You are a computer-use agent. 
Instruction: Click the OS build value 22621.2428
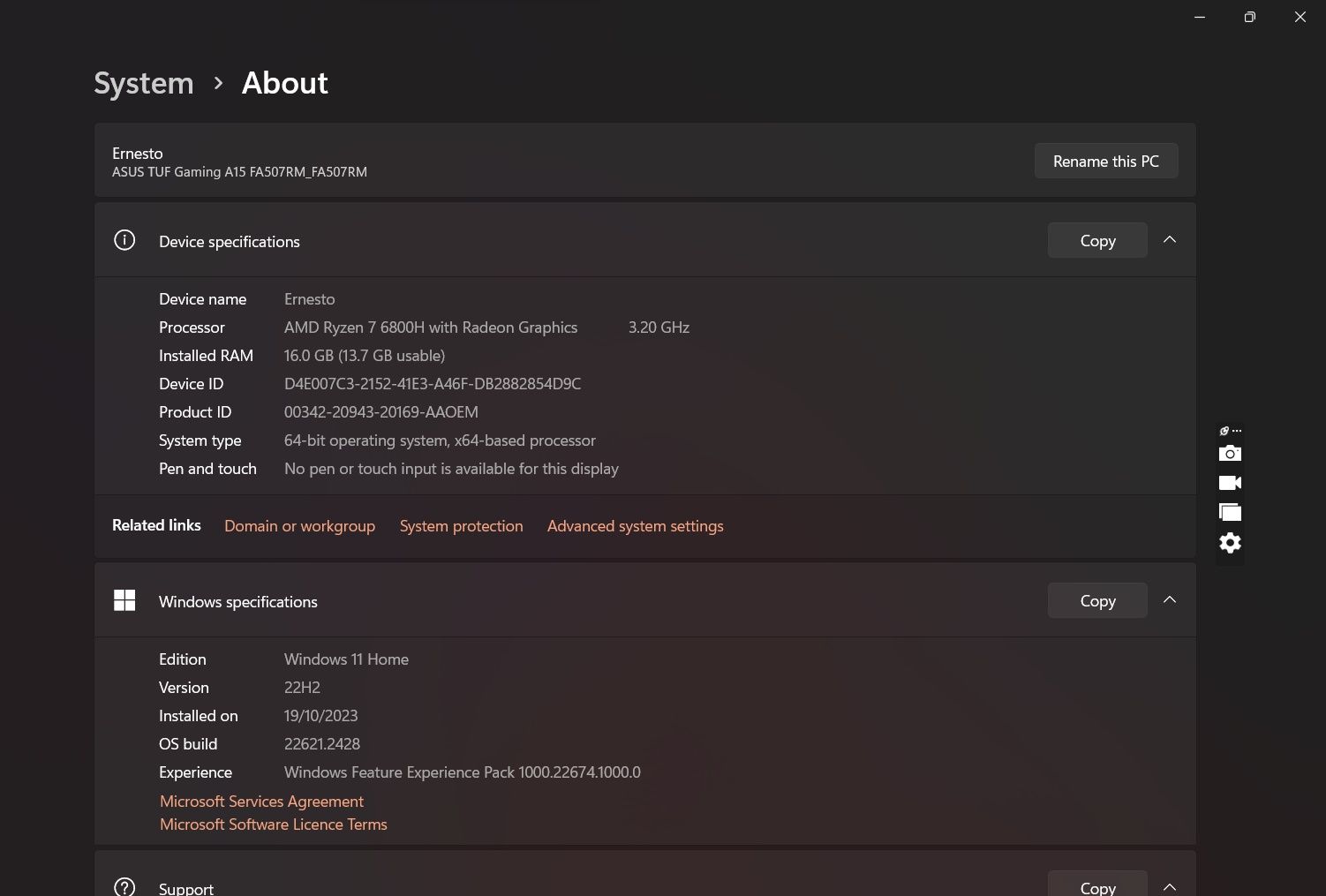(x=322, y=743)
